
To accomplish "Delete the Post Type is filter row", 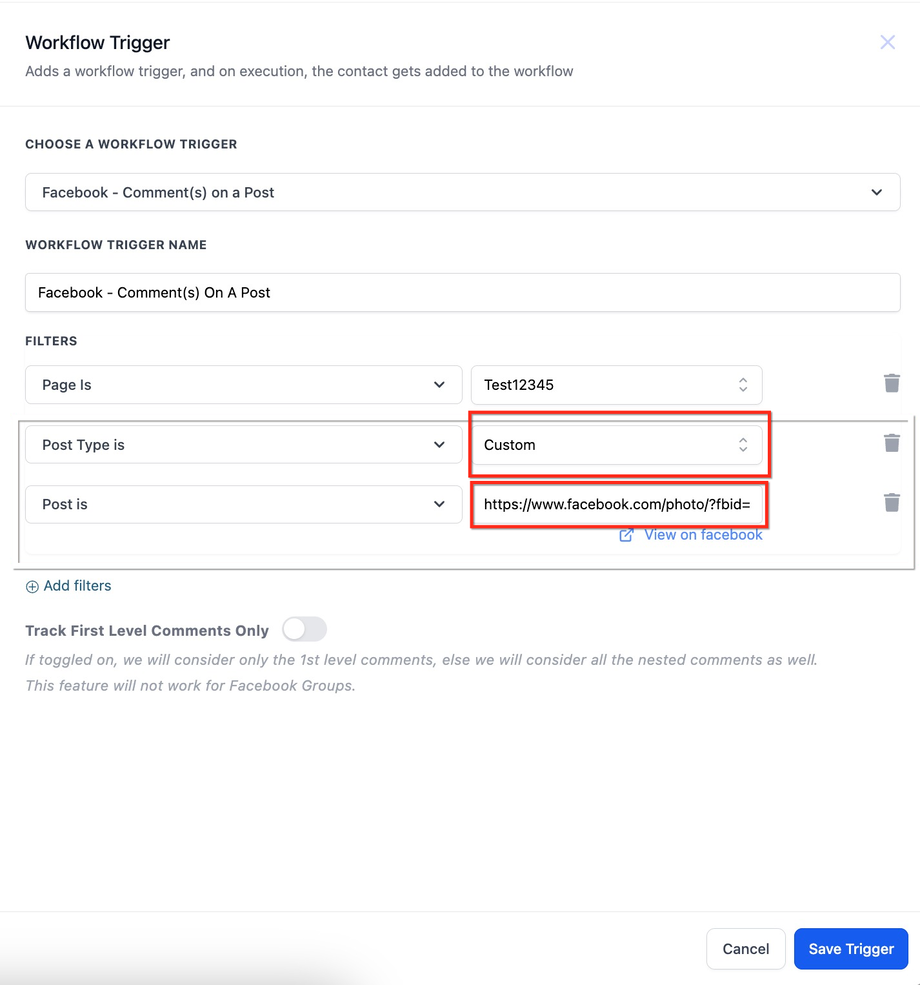I will click(892, 443).
